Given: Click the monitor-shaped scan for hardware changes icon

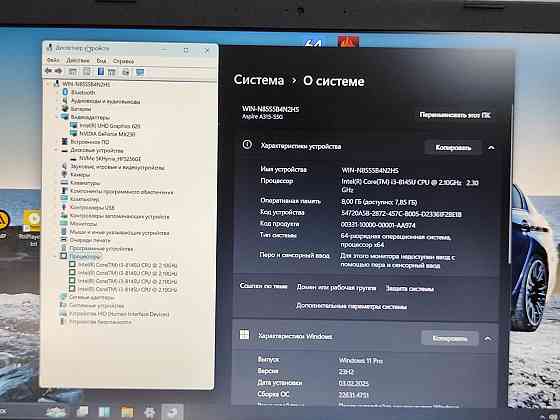Looking at the screenshot, I should click(x=140, y=72).
